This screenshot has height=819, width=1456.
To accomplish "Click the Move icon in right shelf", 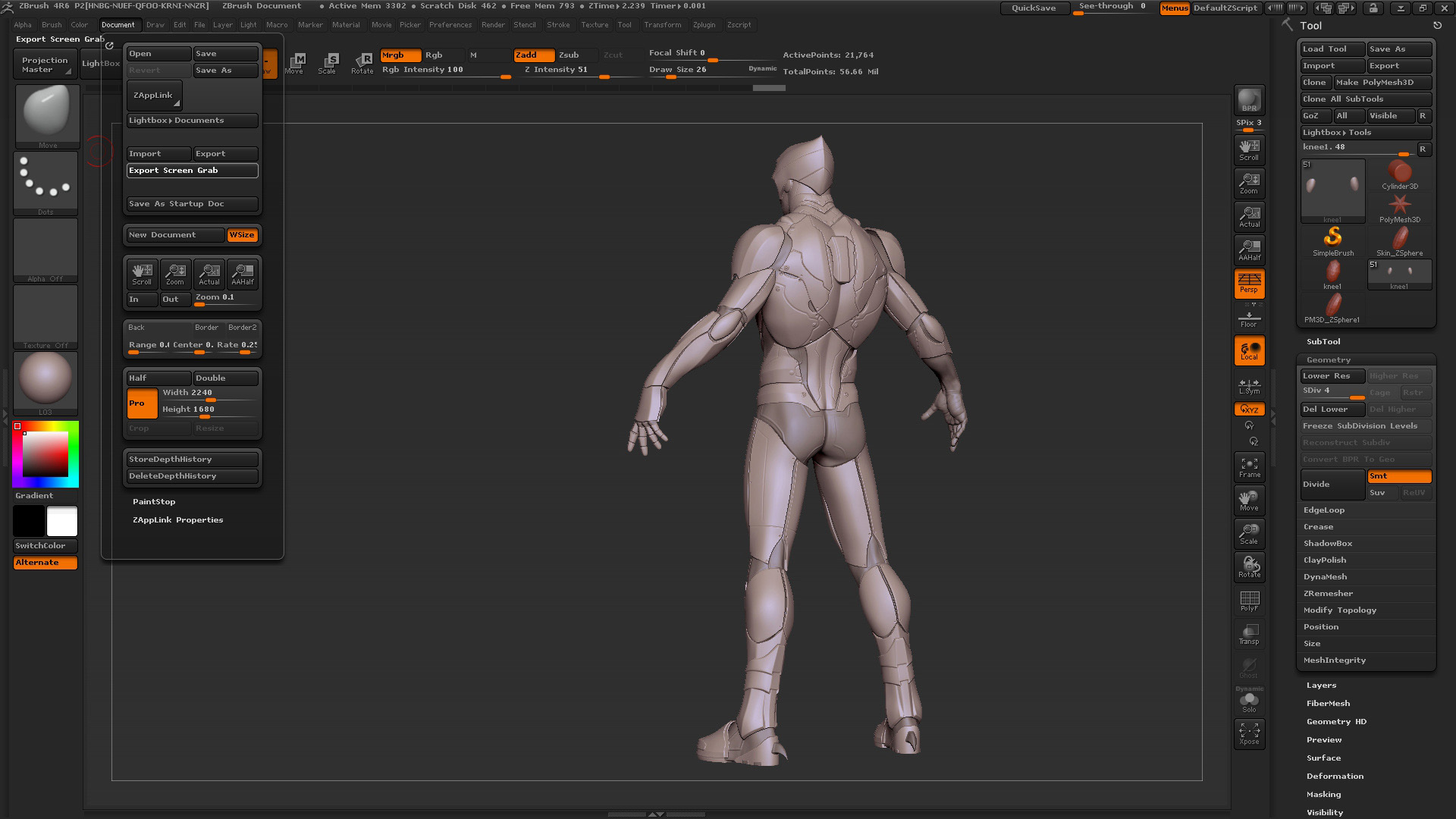I will (1249, 501).
